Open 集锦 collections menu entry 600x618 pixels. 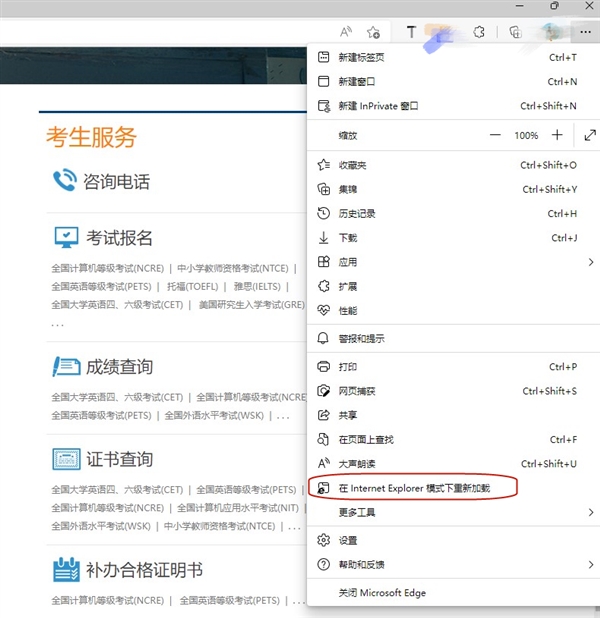click(453, 190)
